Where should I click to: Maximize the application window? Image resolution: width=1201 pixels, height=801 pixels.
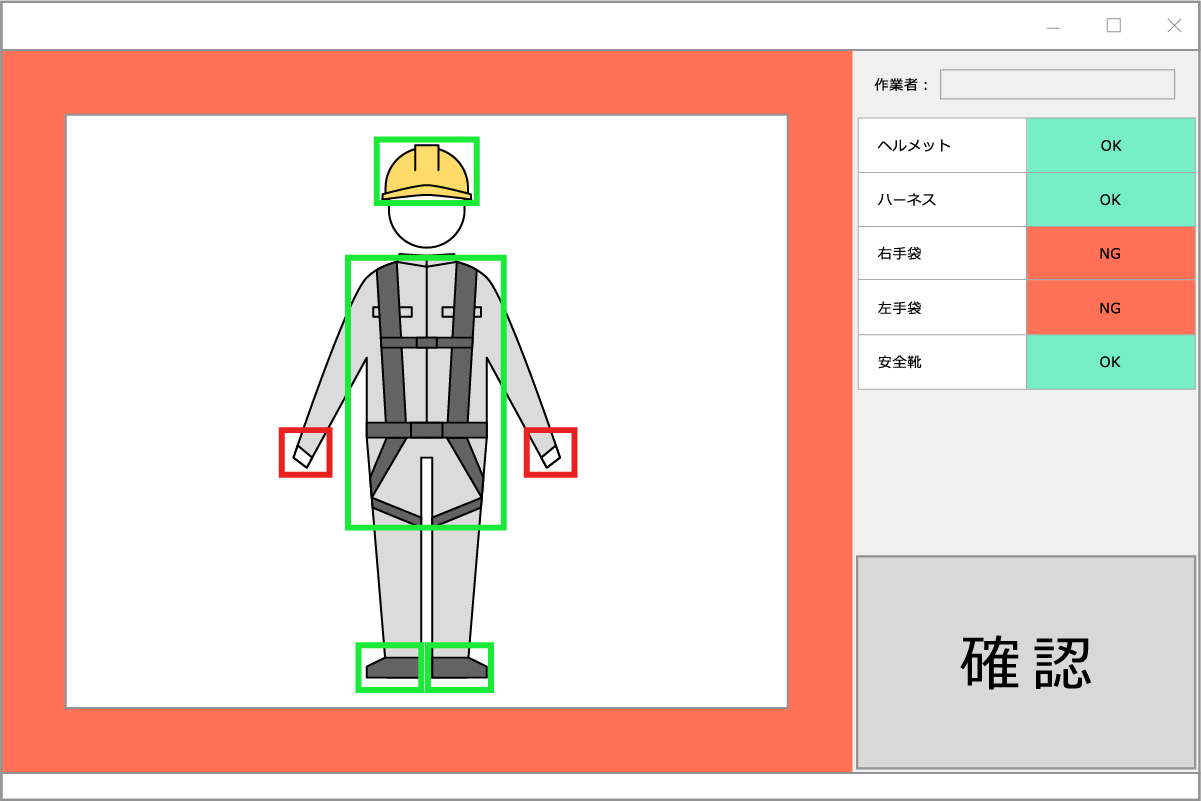point(1113,26)
